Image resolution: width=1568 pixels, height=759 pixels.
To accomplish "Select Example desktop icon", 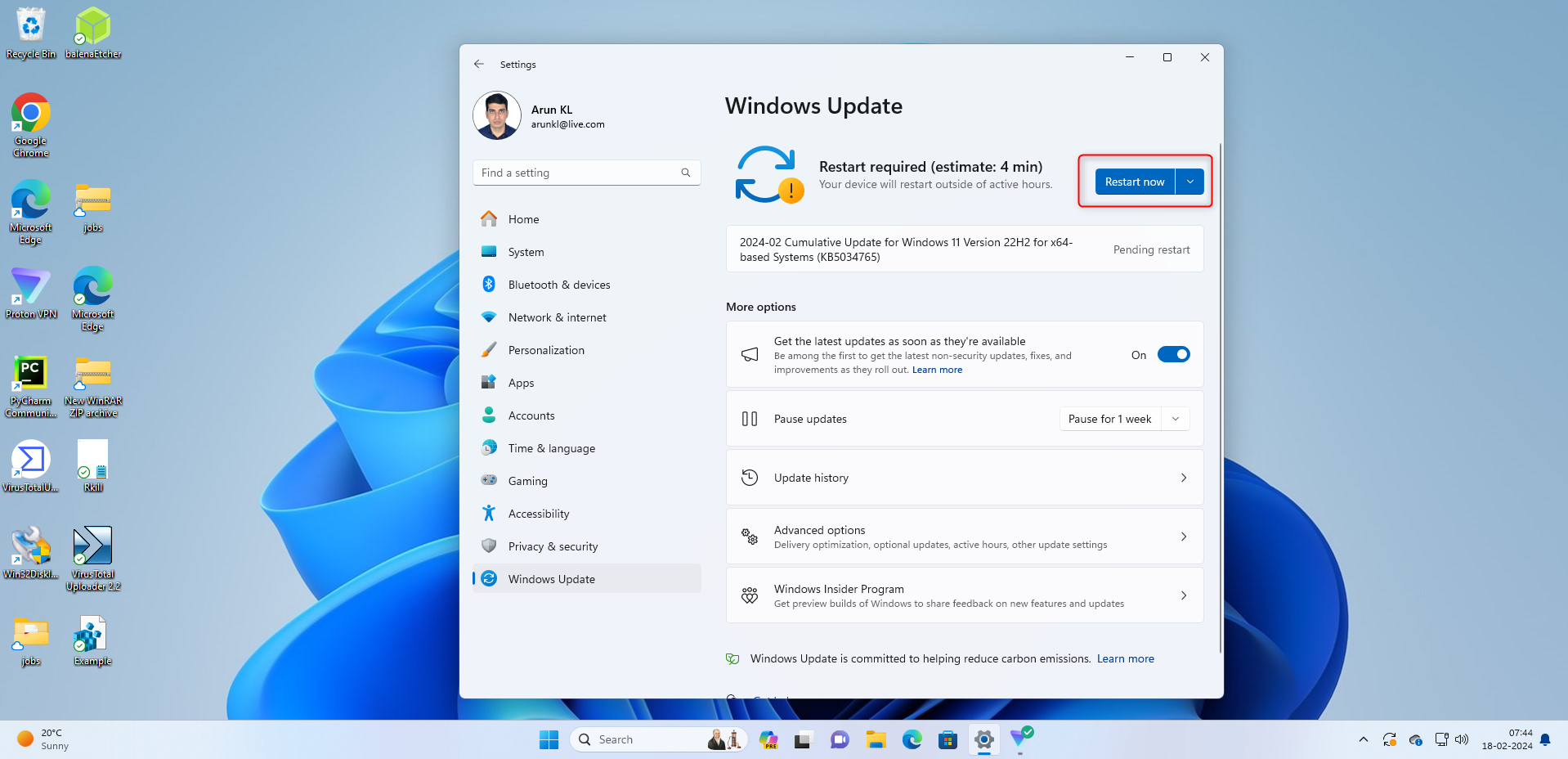I will click(93, 642).
